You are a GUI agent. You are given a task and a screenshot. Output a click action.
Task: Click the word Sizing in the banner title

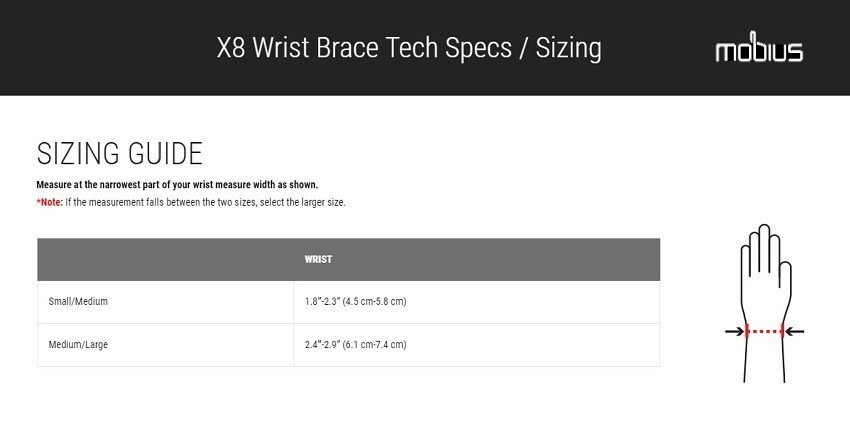567,48
